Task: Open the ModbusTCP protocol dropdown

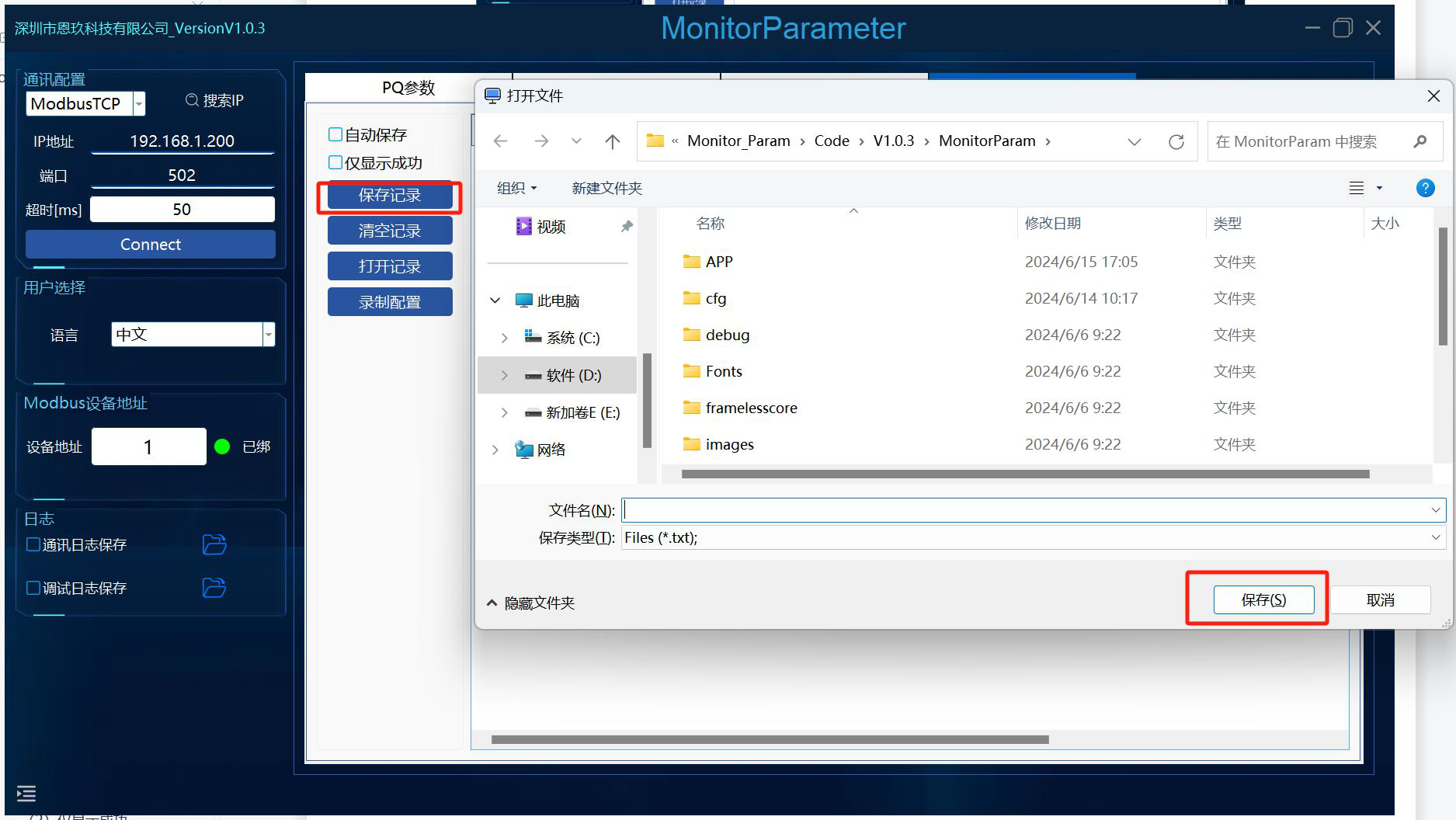Action: click(139, 103)
